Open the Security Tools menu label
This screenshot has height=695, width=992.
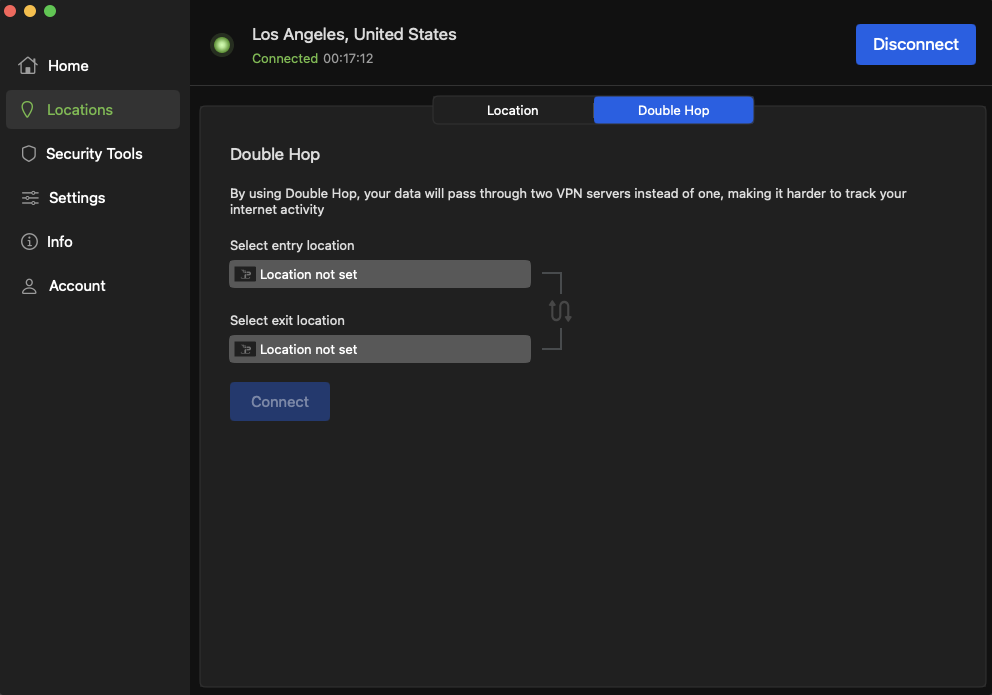point(94,154)
